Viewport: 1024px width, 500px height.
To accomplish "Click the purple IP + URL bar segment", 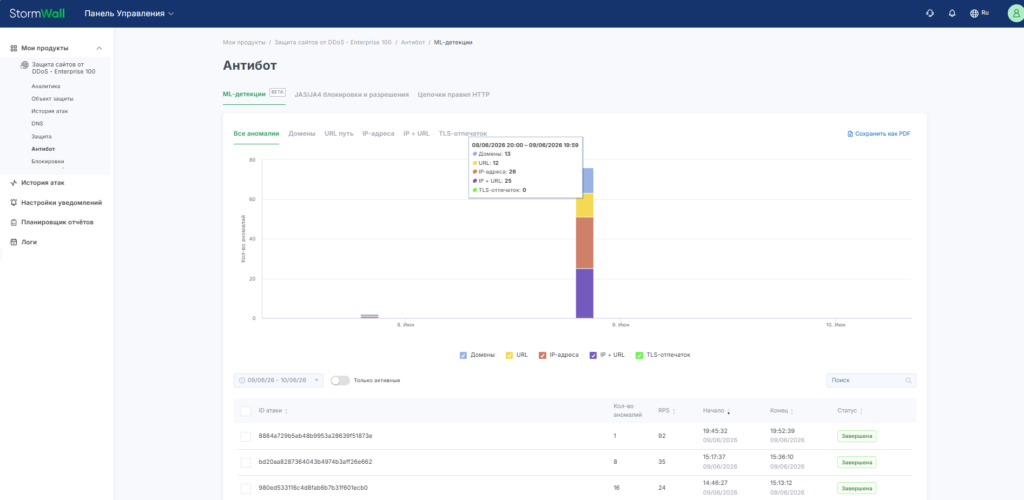I will (x=584, y=293).
